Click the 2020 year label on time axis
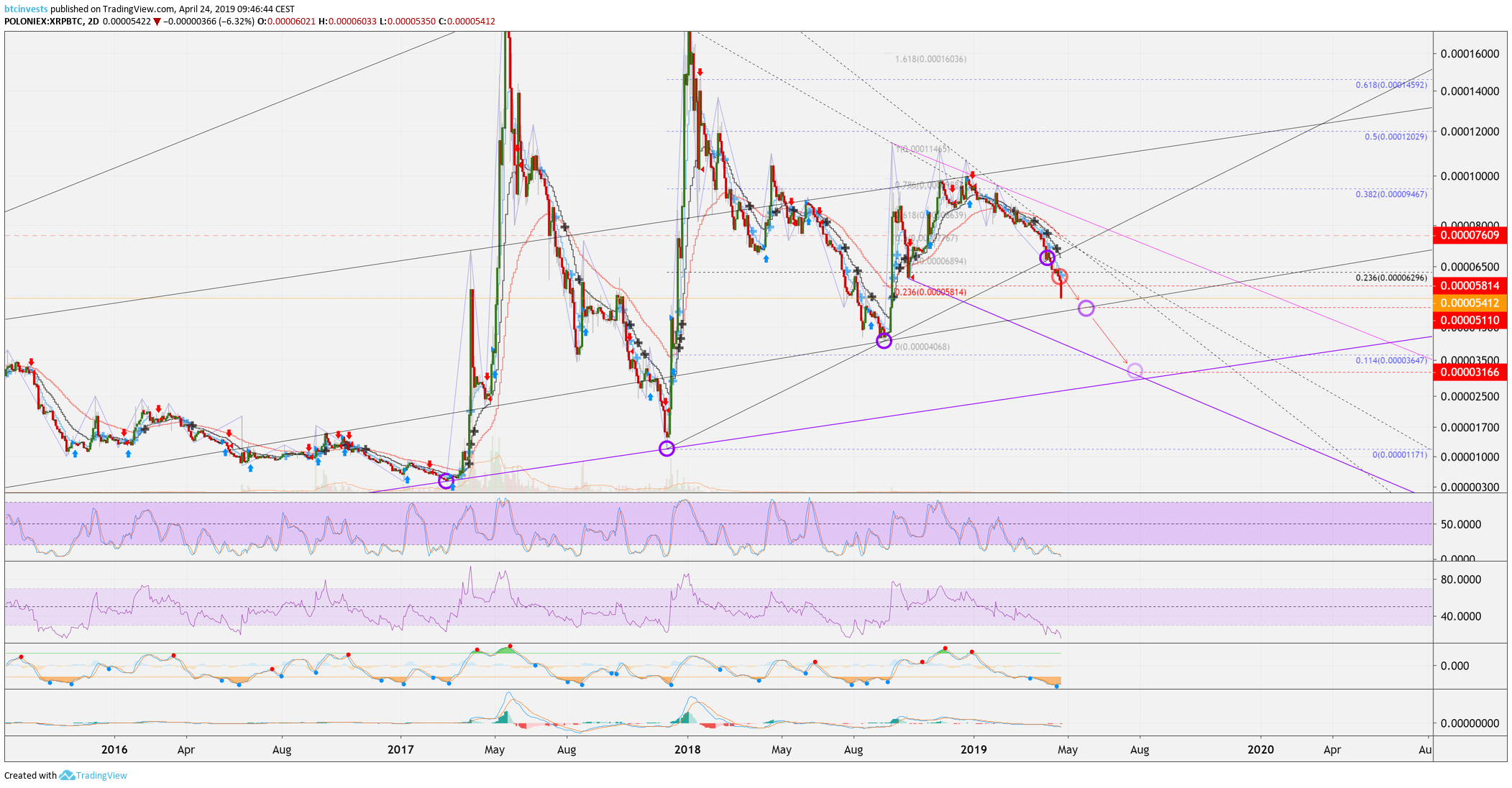Image resolution: width=1512 pixels, height=788 pixels. click(1260, 750)
